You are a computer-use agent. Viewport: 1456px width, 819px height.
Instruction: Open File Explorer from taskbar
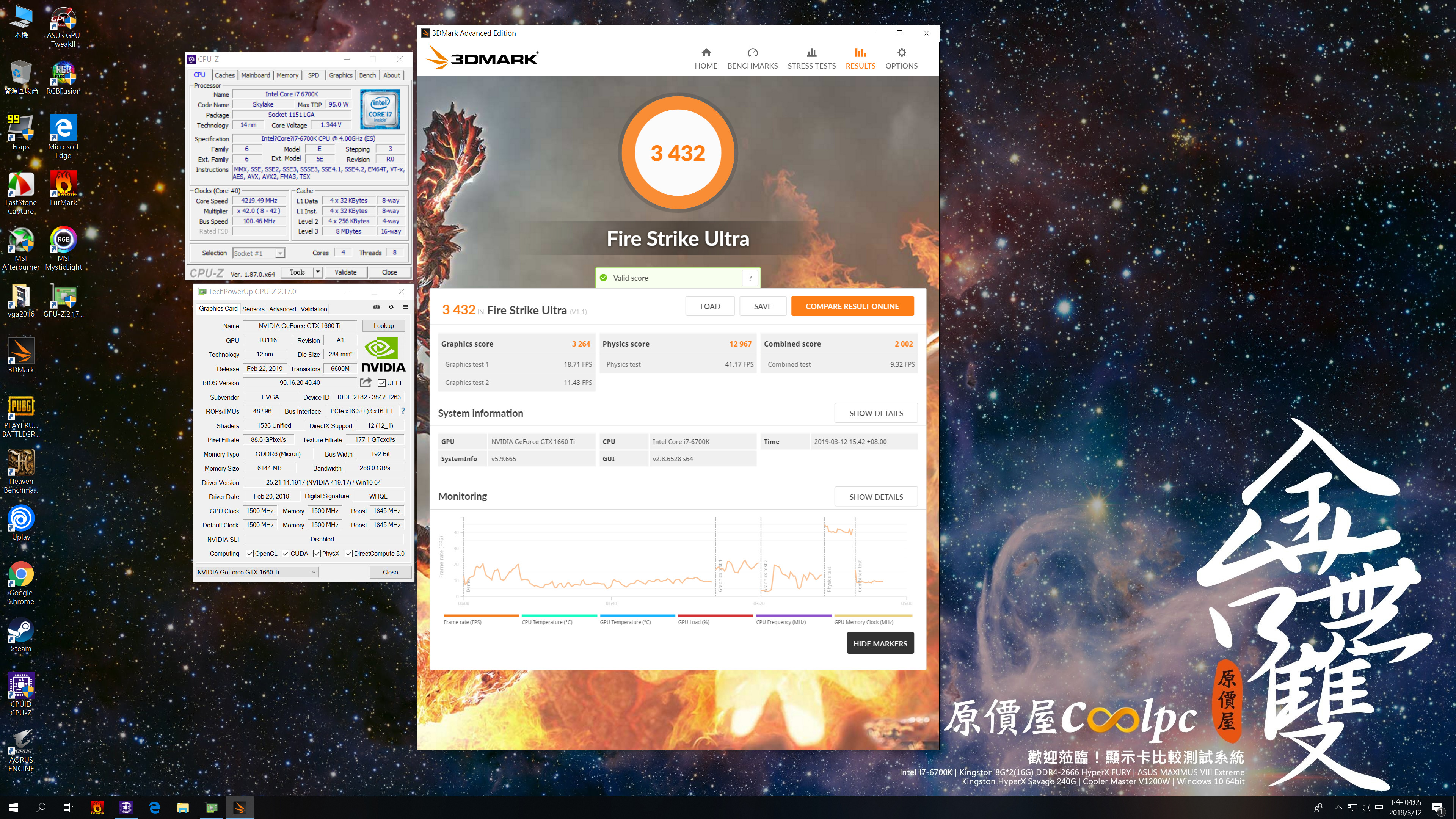[182, 808]
